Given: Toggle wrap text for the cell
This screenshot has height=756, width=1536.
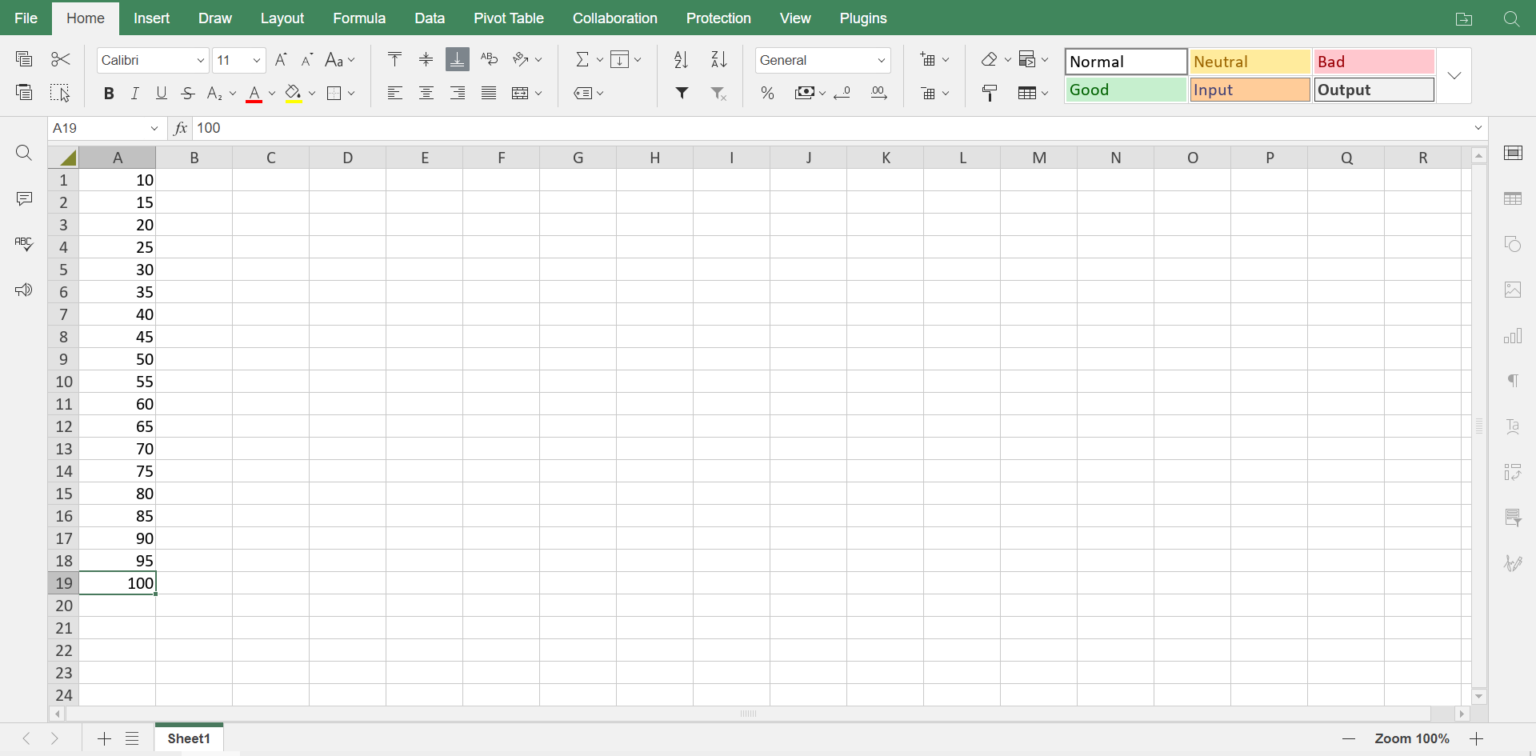Looking at the screenshot, I should [x=489, y=60].
